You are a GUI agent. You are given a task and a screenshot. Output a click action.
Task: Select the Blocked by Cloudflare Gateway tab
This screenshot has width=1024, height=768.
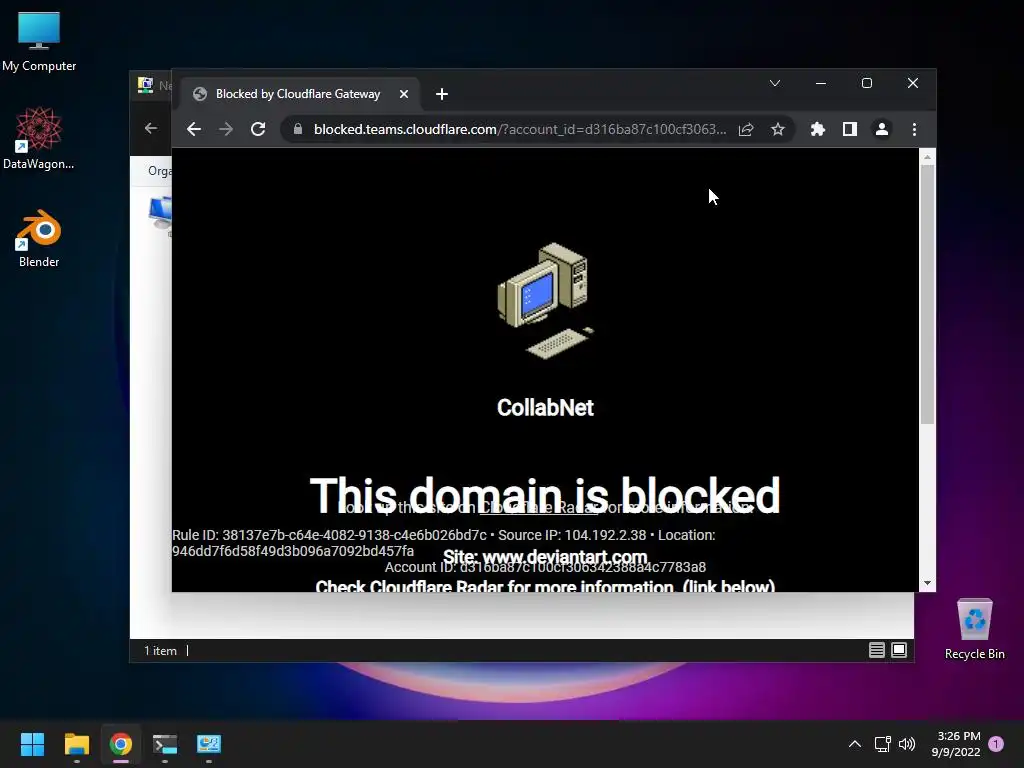(x=298, y=94)
